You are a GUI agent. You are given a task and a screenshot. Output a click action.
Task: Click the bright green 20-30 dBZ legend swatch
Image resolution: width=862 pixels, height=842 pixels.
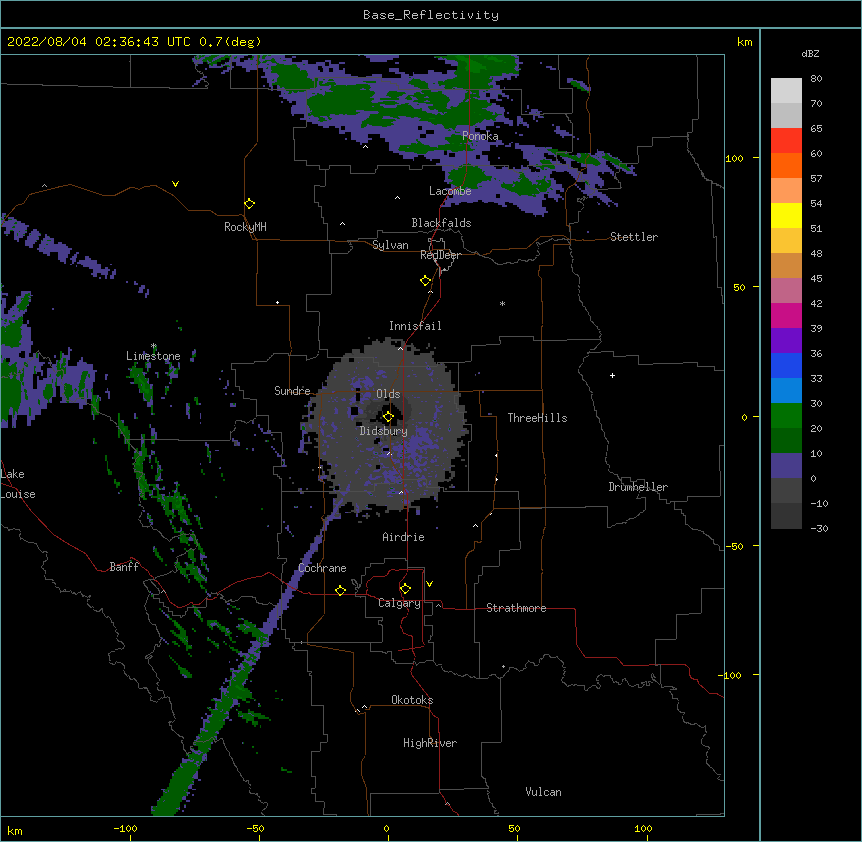[x=786, y=416]
